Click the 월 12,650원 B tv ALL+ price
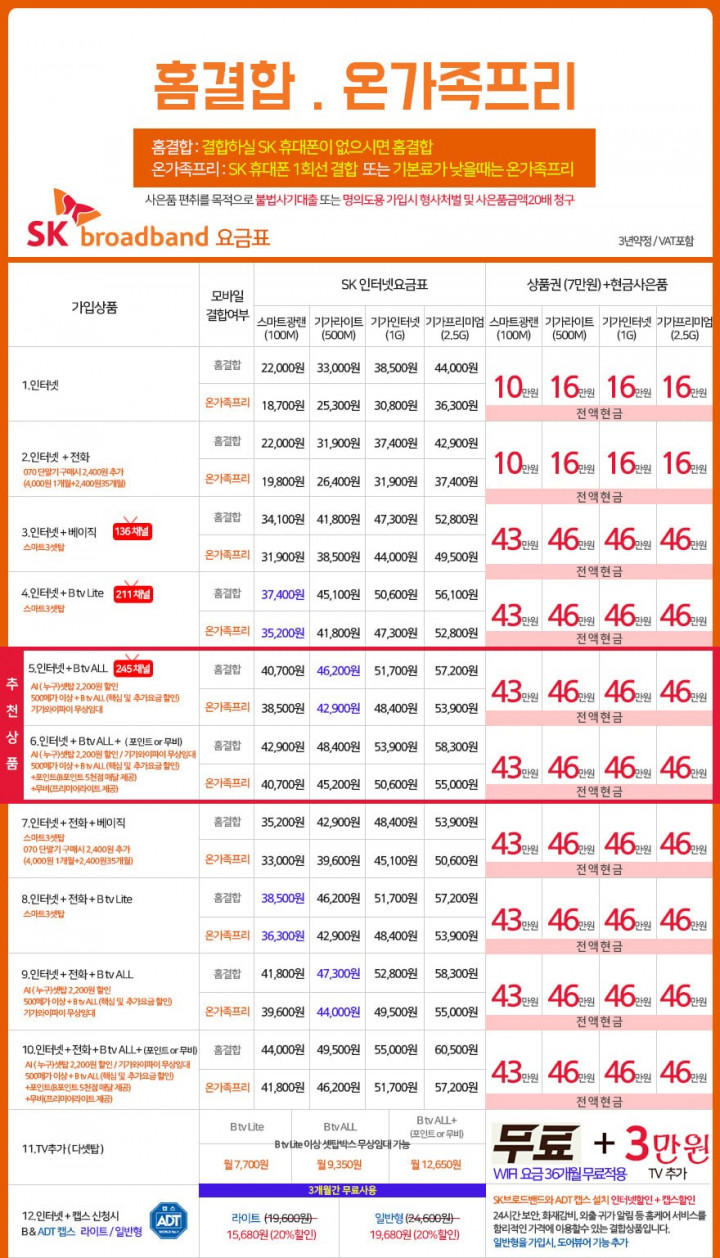720x1258 pixels. click(436, 1164)
